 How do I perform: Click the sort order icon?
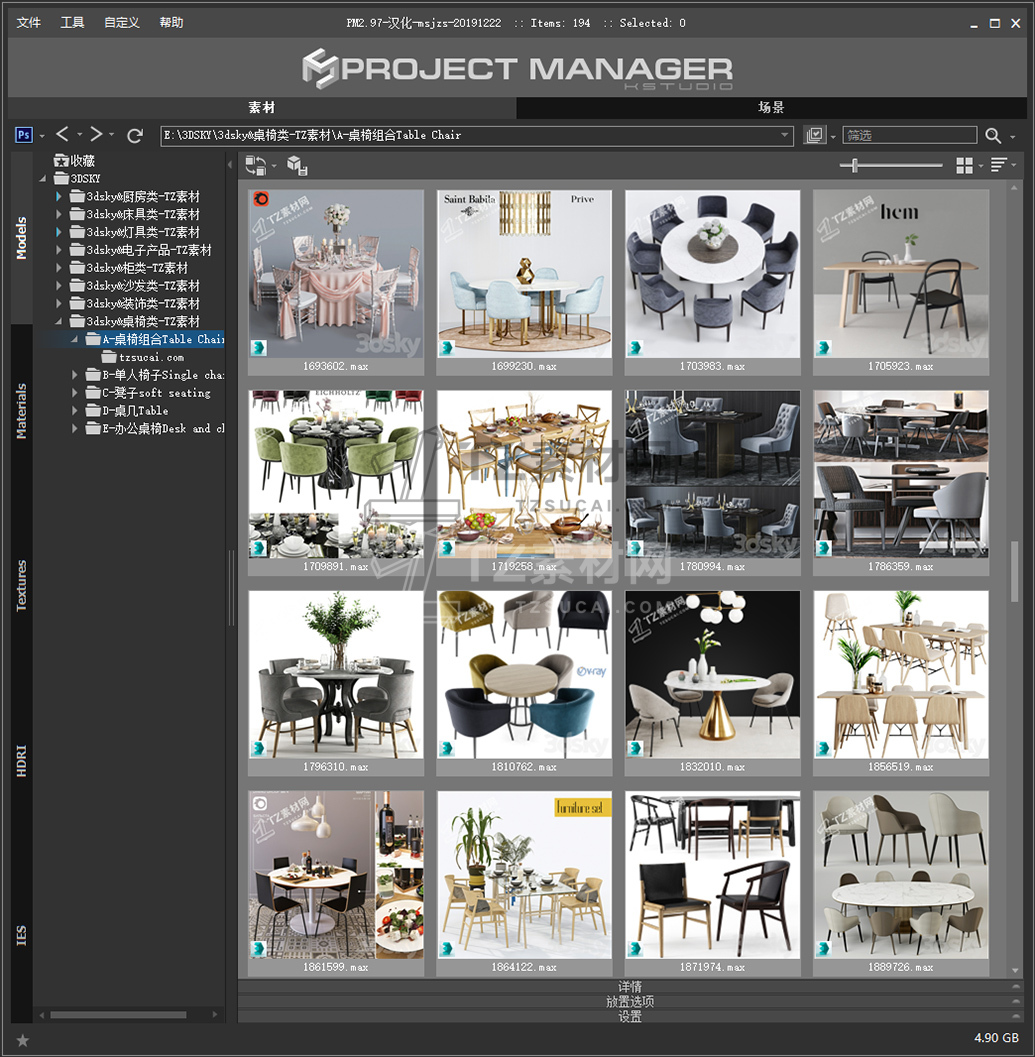[999, 165]
